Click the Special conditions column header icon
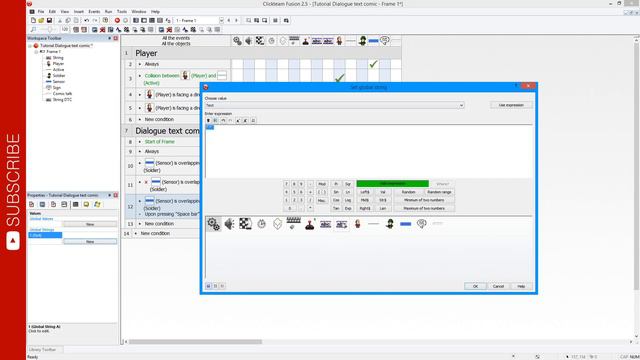Image resolution: width=640 pixels, height=360 pixels. [237, 40]
